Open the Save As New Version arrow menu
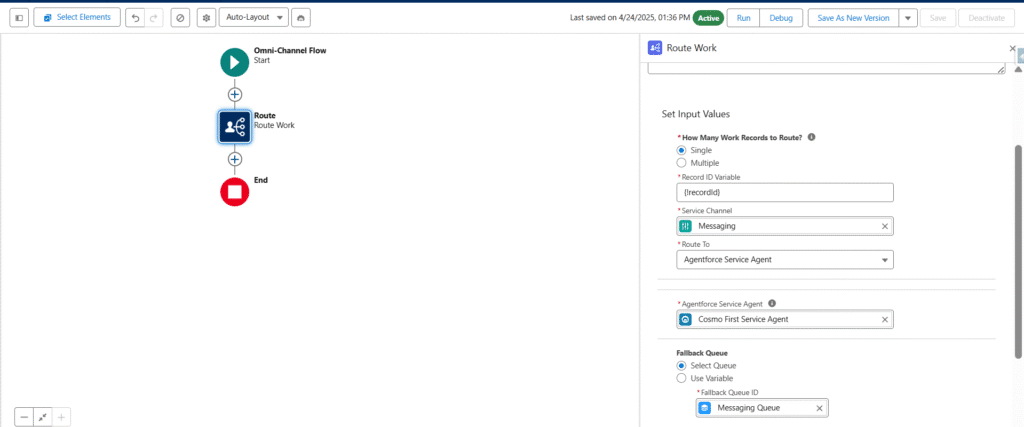 pos(907,18)
